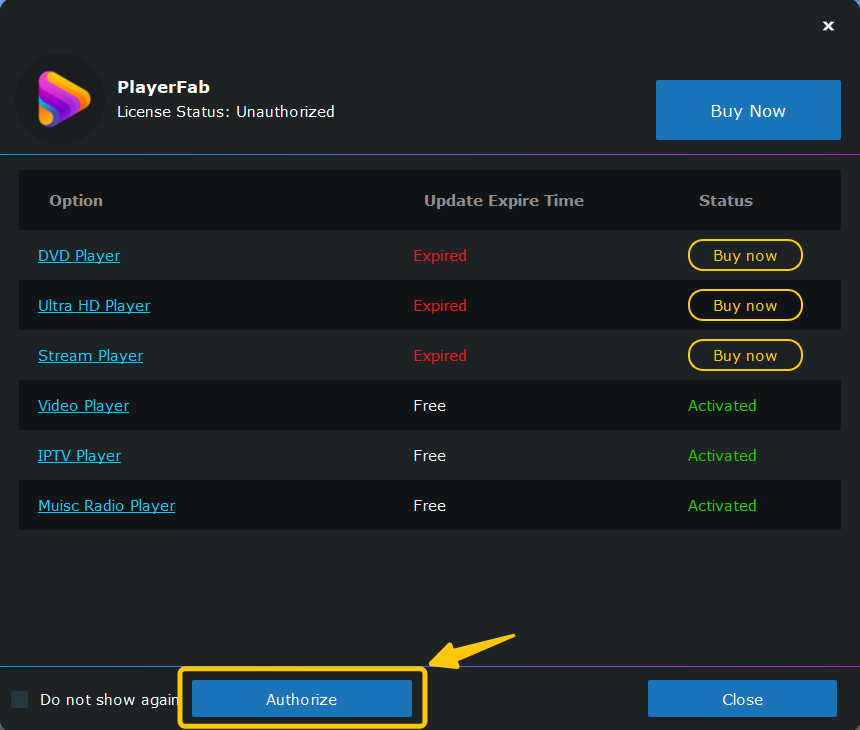
Task: Open the Video Player link
Action: pyautogui.click(x=83, y=405)
